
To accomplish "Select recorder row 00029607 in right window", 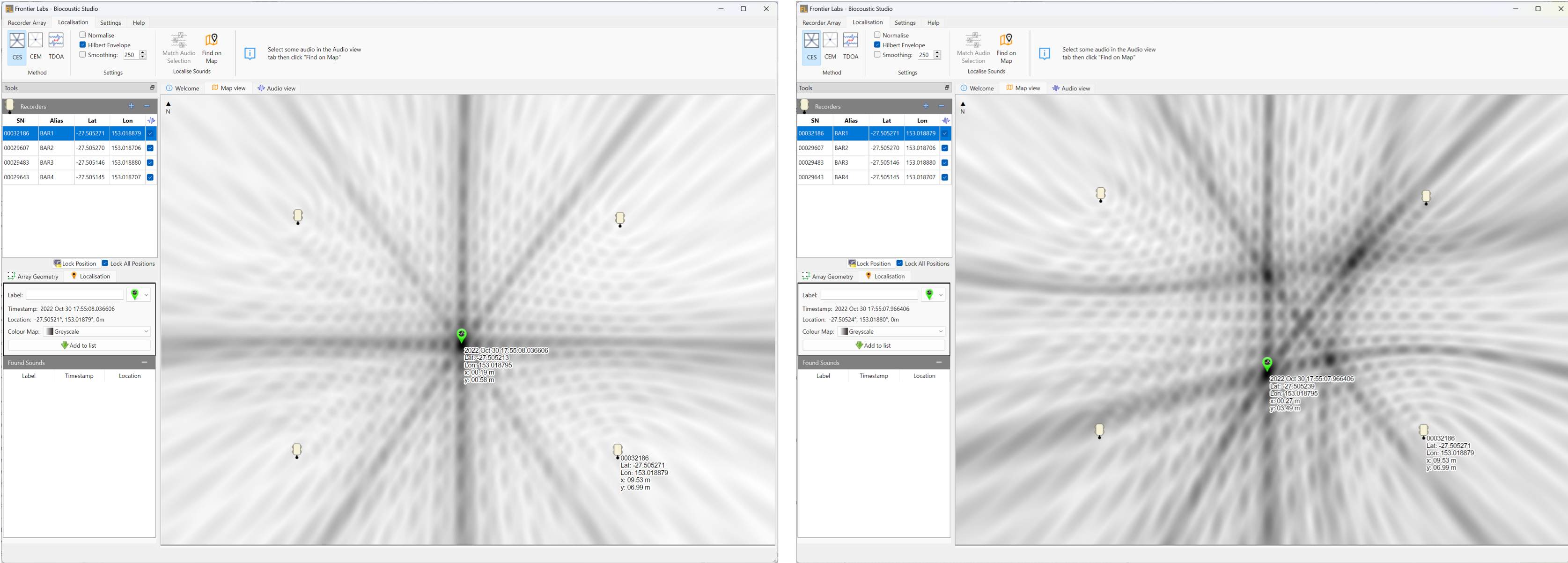I will pos(874,148).
